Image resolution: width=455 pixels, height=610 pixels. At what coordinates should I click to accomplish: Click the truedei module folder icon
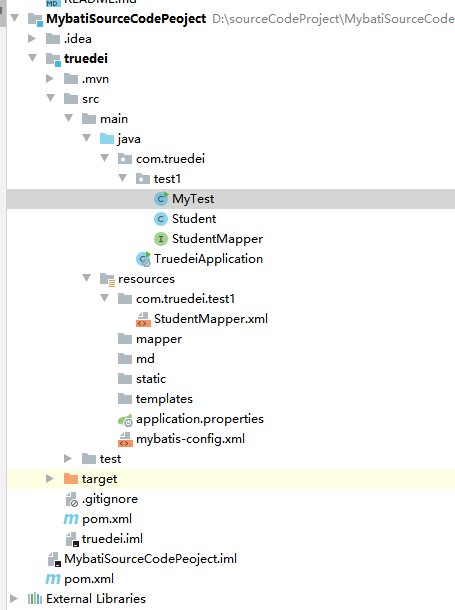(x=53, y=59)
